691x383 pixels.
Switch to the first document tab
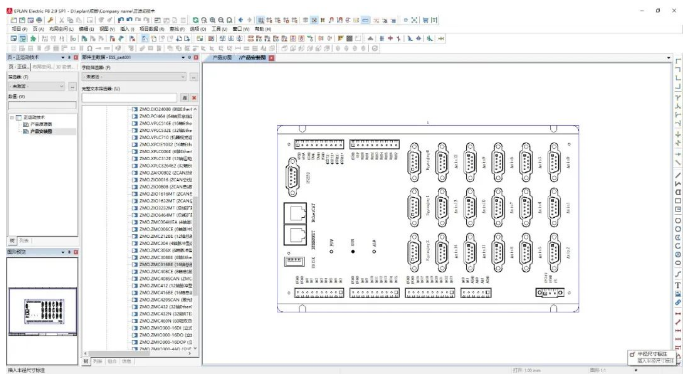pos(222,58)
